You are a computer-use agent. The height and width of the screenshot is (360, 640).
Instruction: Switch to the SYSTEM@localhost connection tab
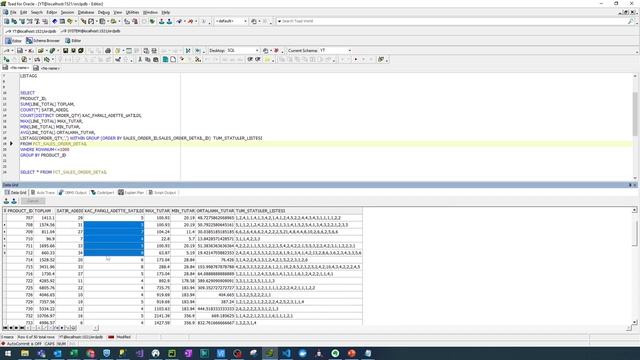[91, 31]
